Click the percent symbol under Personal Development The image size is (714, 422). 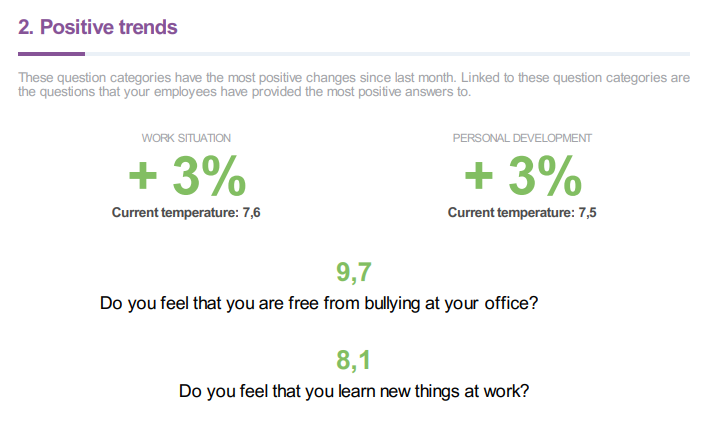[x=560, y=176]
